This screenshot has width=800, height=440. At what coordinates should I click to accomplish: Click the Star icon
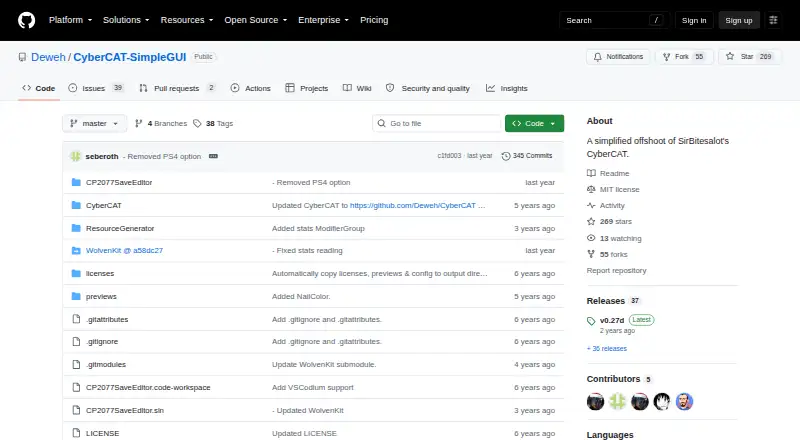(730, 57)
